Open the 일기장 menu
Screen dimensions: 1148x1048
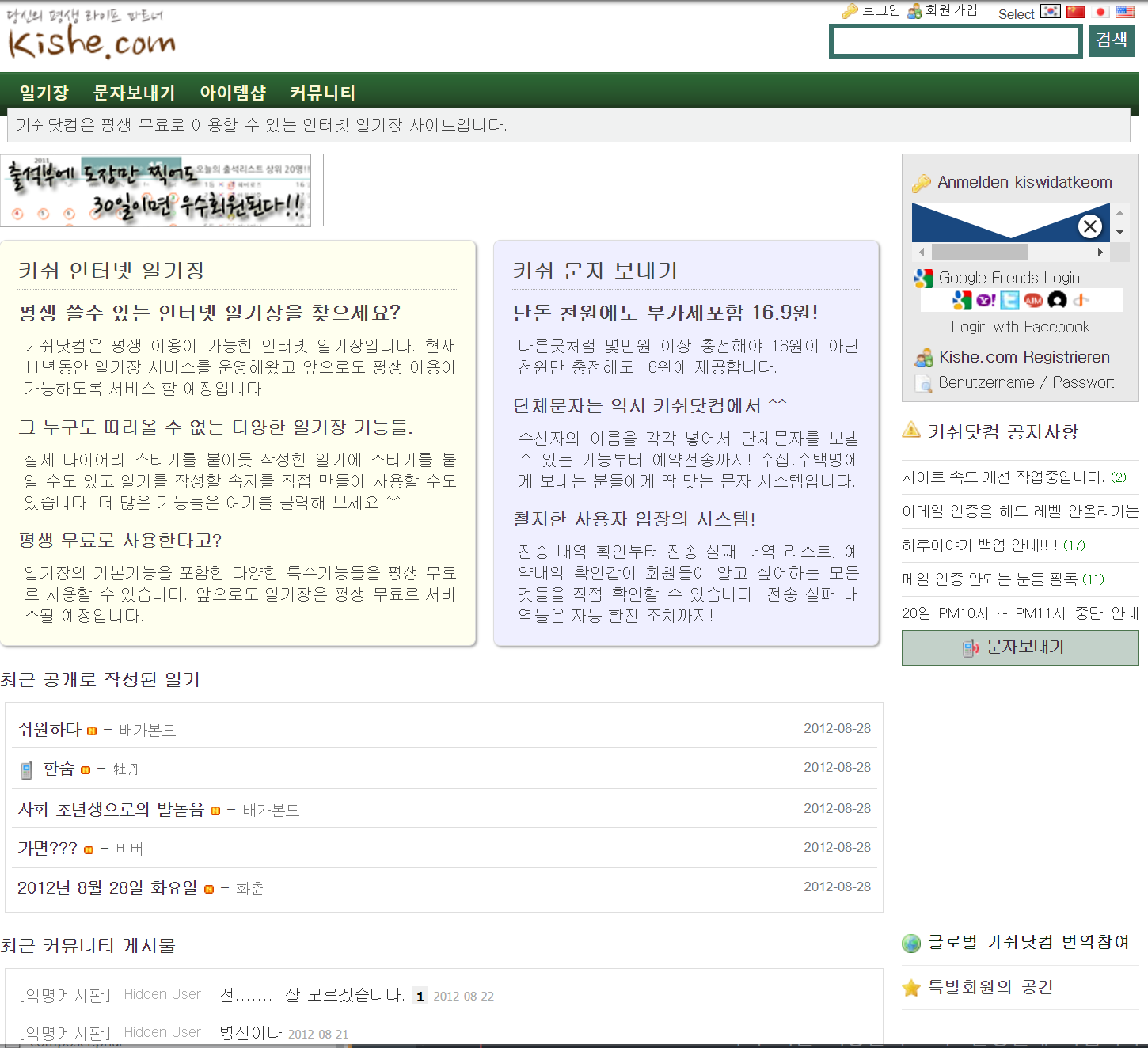44,93
